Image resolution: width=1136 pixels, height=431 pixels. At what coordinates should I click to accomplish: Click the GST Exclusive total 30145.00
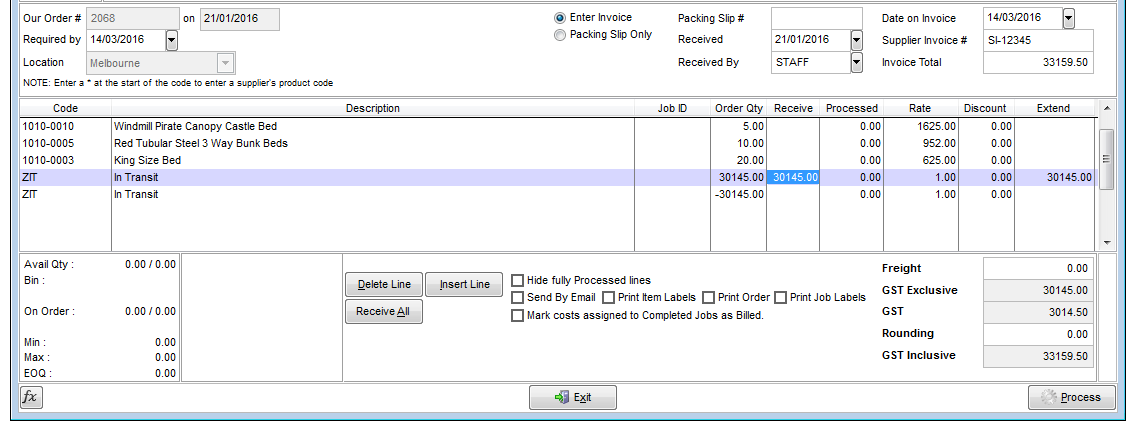[x=1038, y=290]
